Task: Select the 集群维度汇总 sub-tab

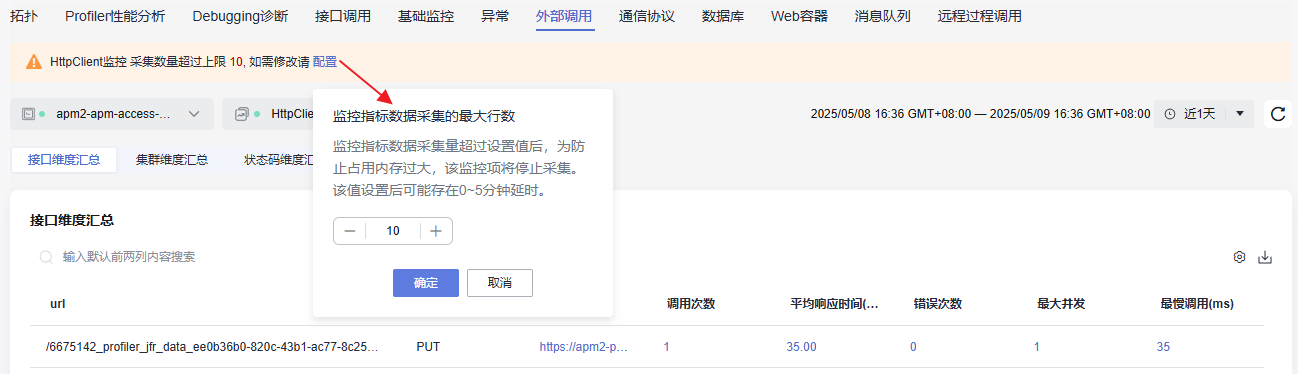Action: (172, 159)
